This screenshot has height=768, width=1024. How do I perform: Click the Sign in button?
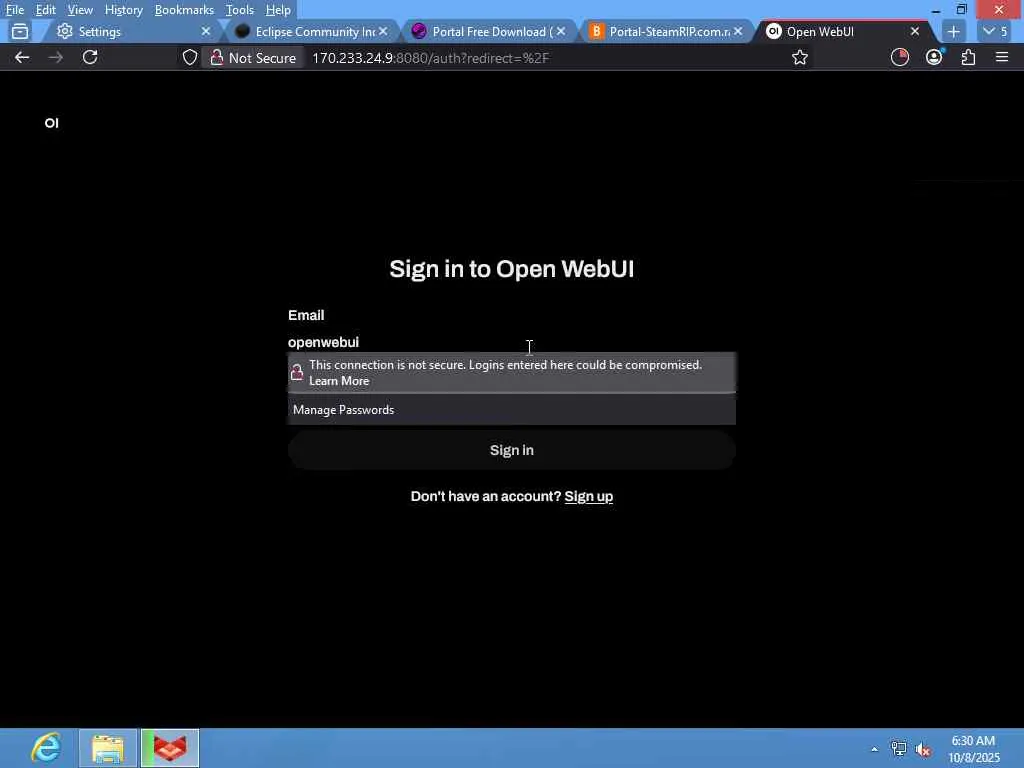(511, 450)
